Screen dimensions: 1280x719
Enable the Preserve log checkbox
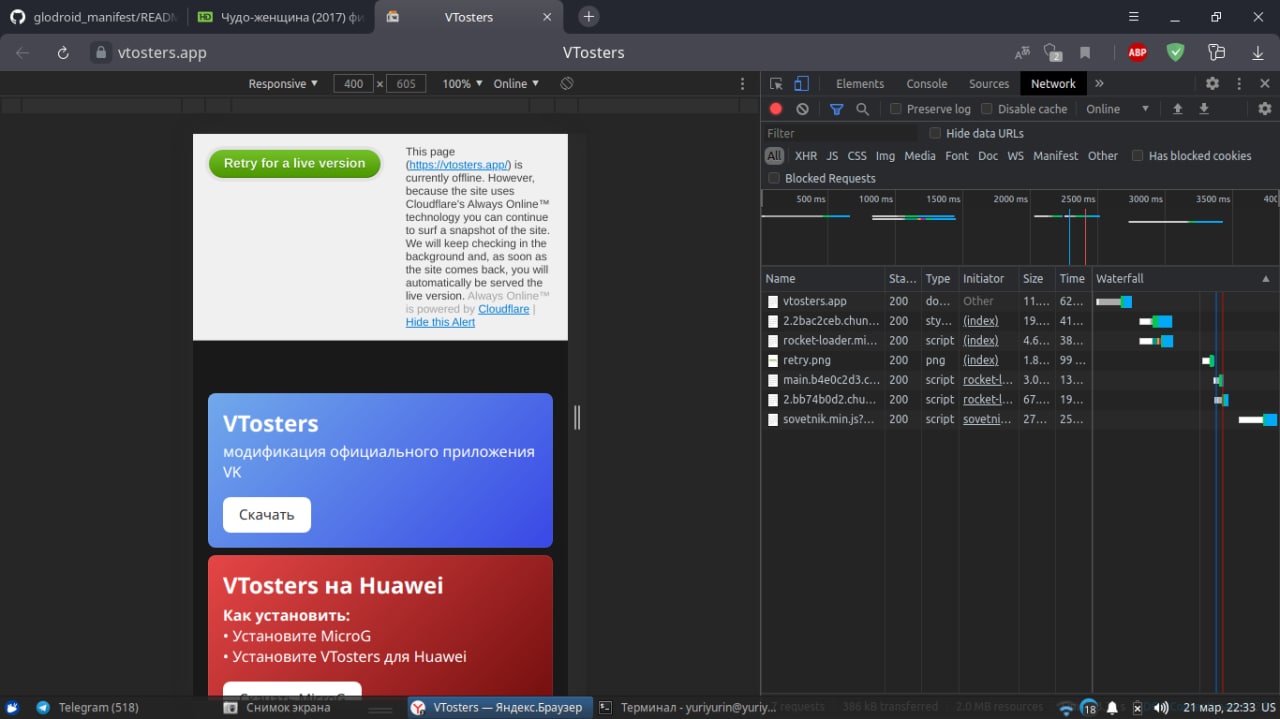pos(896,109)
